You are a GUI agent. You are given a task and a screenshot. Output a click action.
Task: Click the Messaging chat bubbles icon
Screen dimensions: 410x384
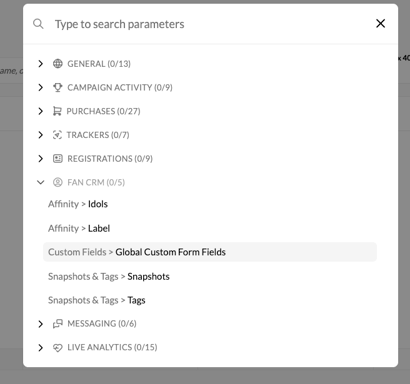[58, 323]
